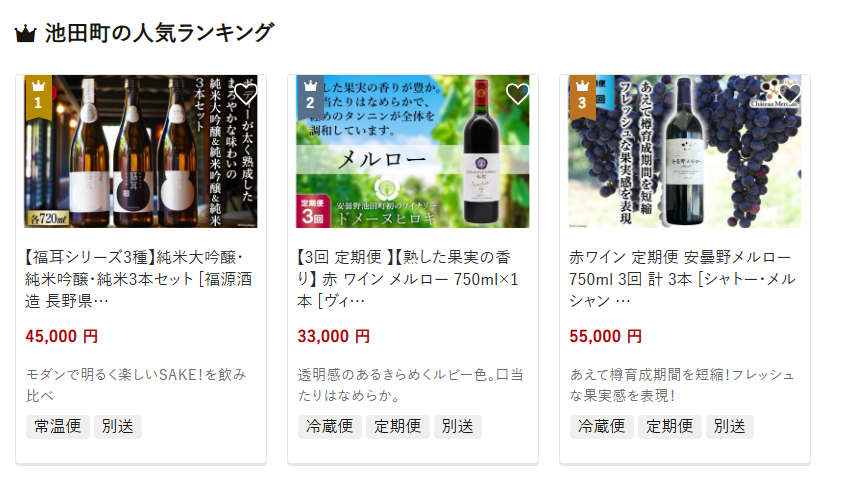
Task: Open 【3回 定期便】赤 ワイン メルロー title link
Action: [x=407, y=279]
